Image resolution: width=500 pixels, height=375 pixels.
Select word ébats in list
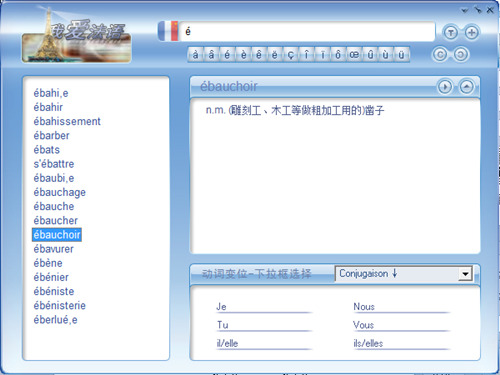pyautogui.click(x=46, y=150)
